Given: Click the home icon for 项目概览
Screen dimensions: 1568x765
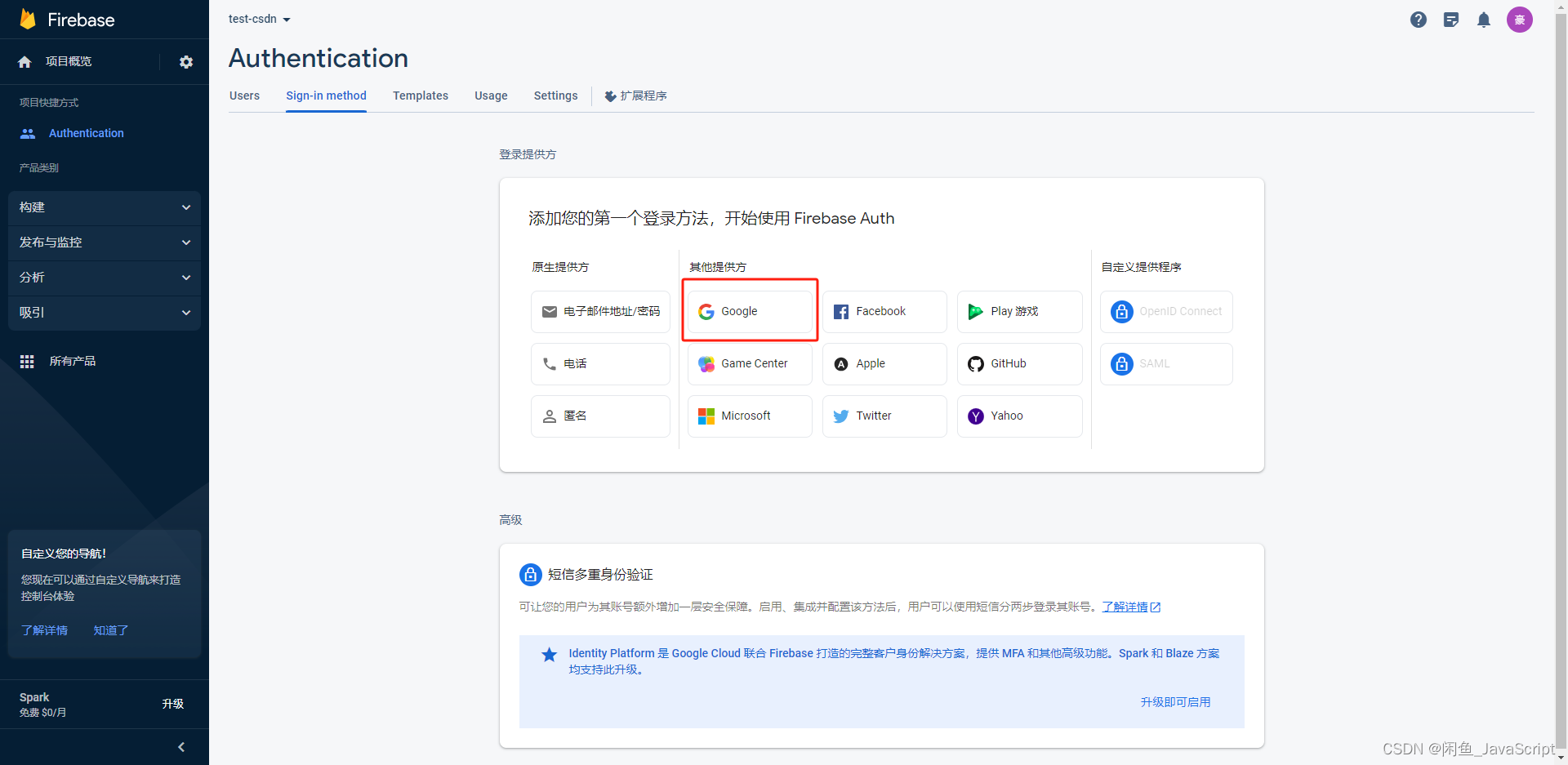Looking at the screenshot, I should 24,62.
